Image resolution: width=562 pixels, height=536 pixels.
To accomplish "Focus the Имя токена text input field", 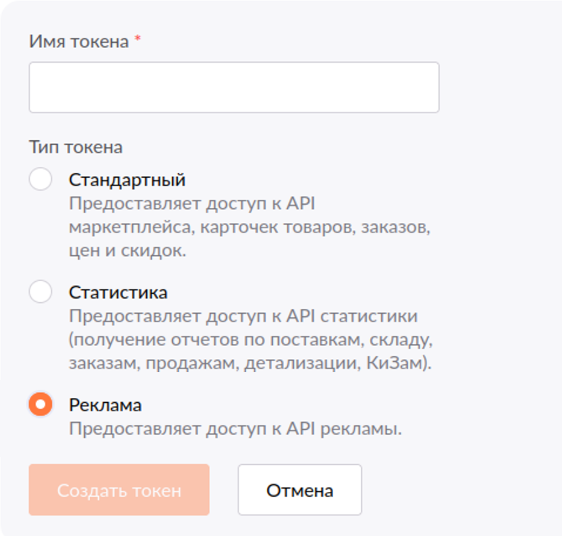I will pos(234,87).
